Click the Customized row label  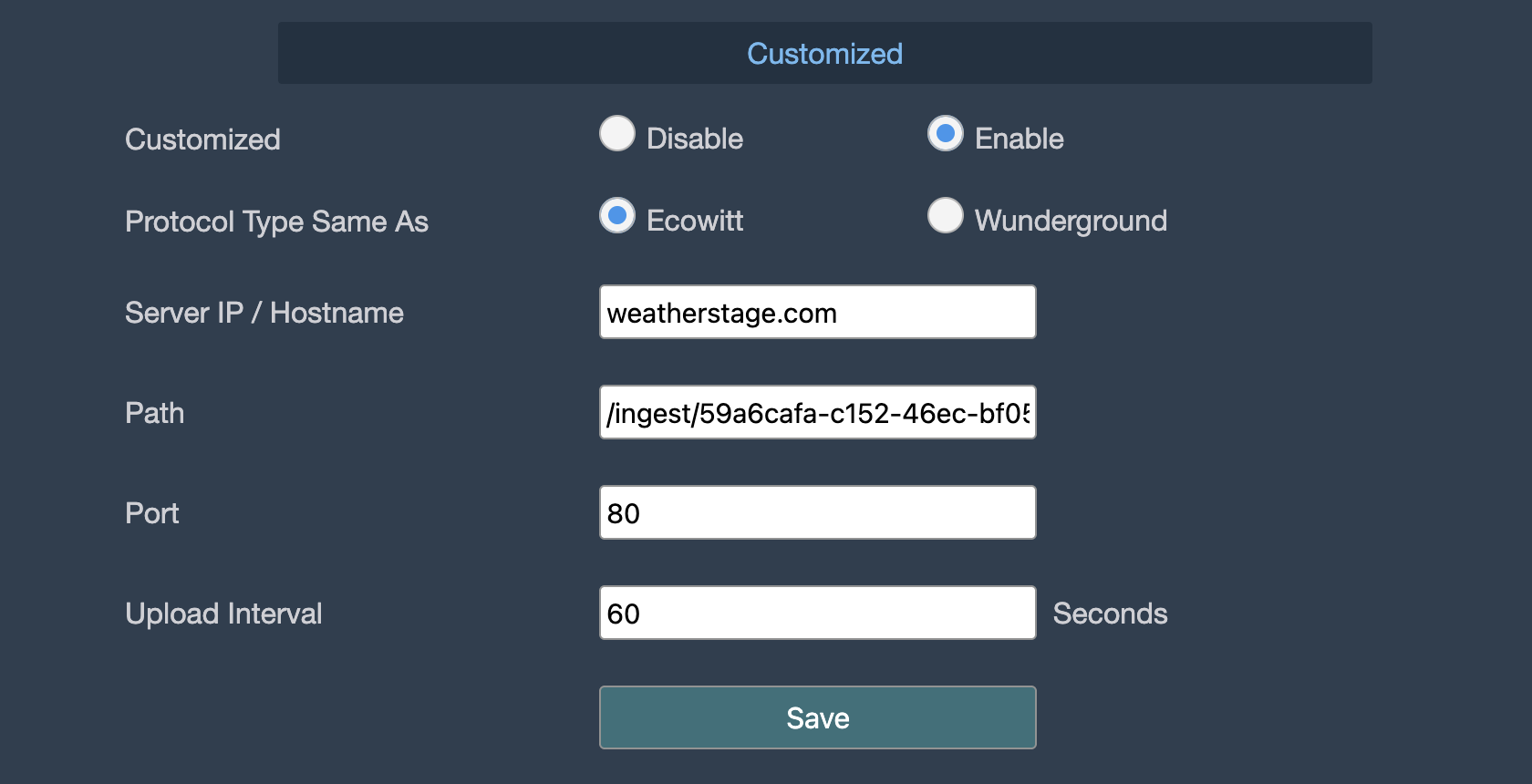click(x=202, y=139)
